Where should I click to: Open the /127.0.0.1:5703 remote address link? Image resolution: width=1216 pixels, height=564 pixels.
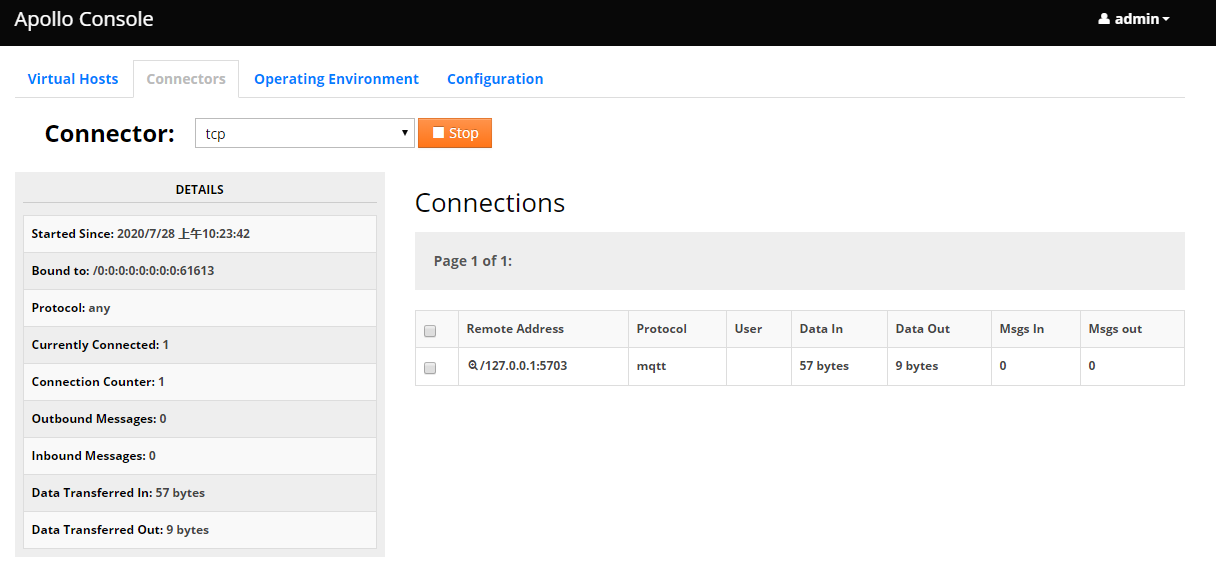click(x=523, y=366)
